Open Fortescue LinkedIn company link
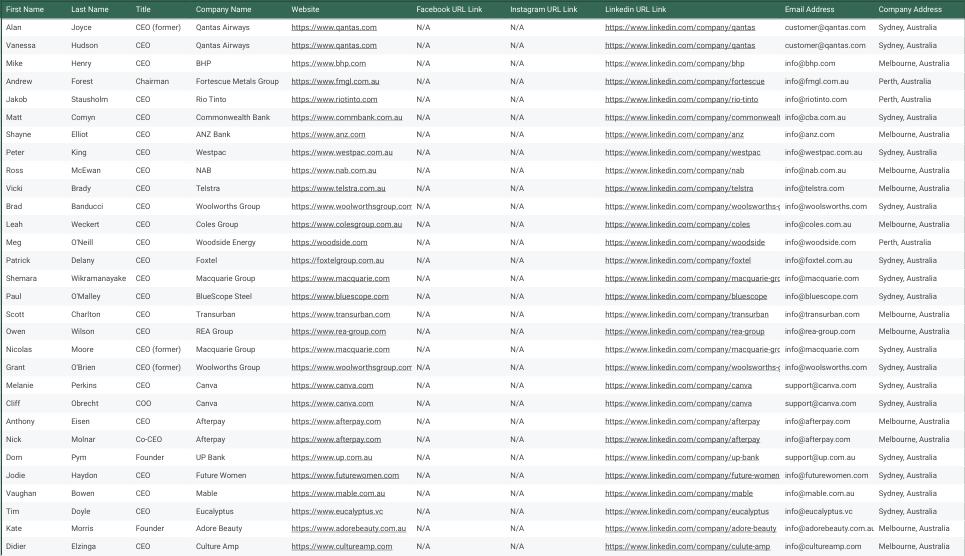This screenshot has width=965, height=556. coord(684,81)
